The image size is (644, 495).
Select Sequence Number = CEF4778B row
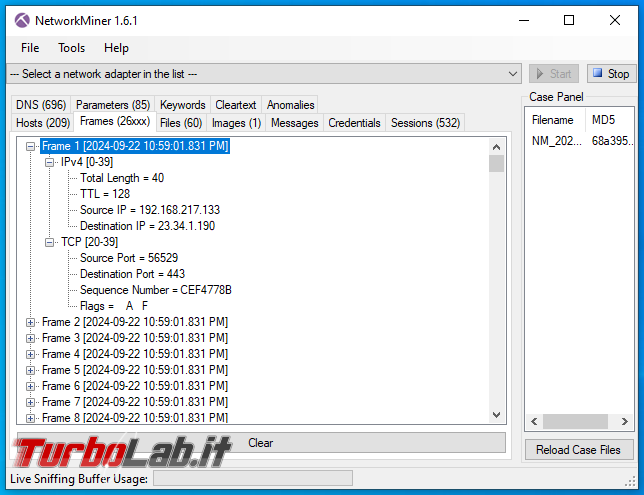[156, 290]
